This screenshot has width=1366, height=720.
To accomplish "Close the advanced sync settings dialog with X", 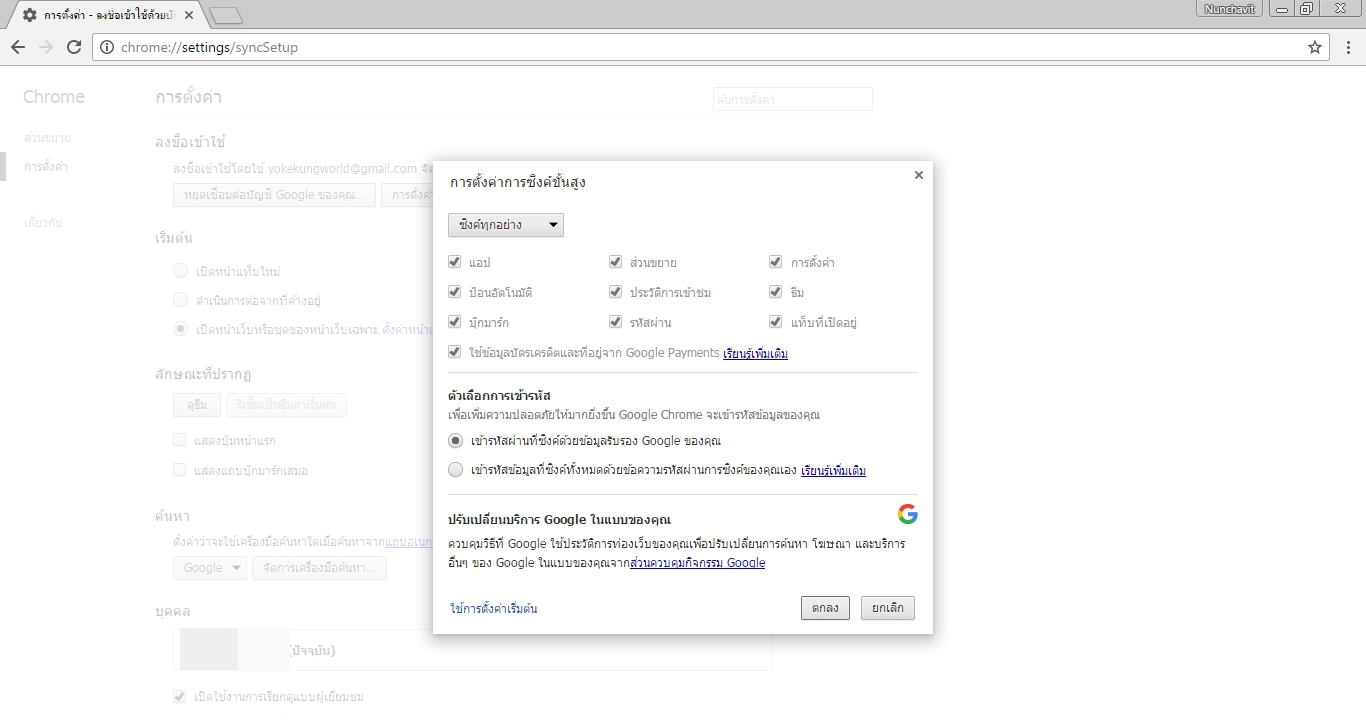I will click(919, 175).
